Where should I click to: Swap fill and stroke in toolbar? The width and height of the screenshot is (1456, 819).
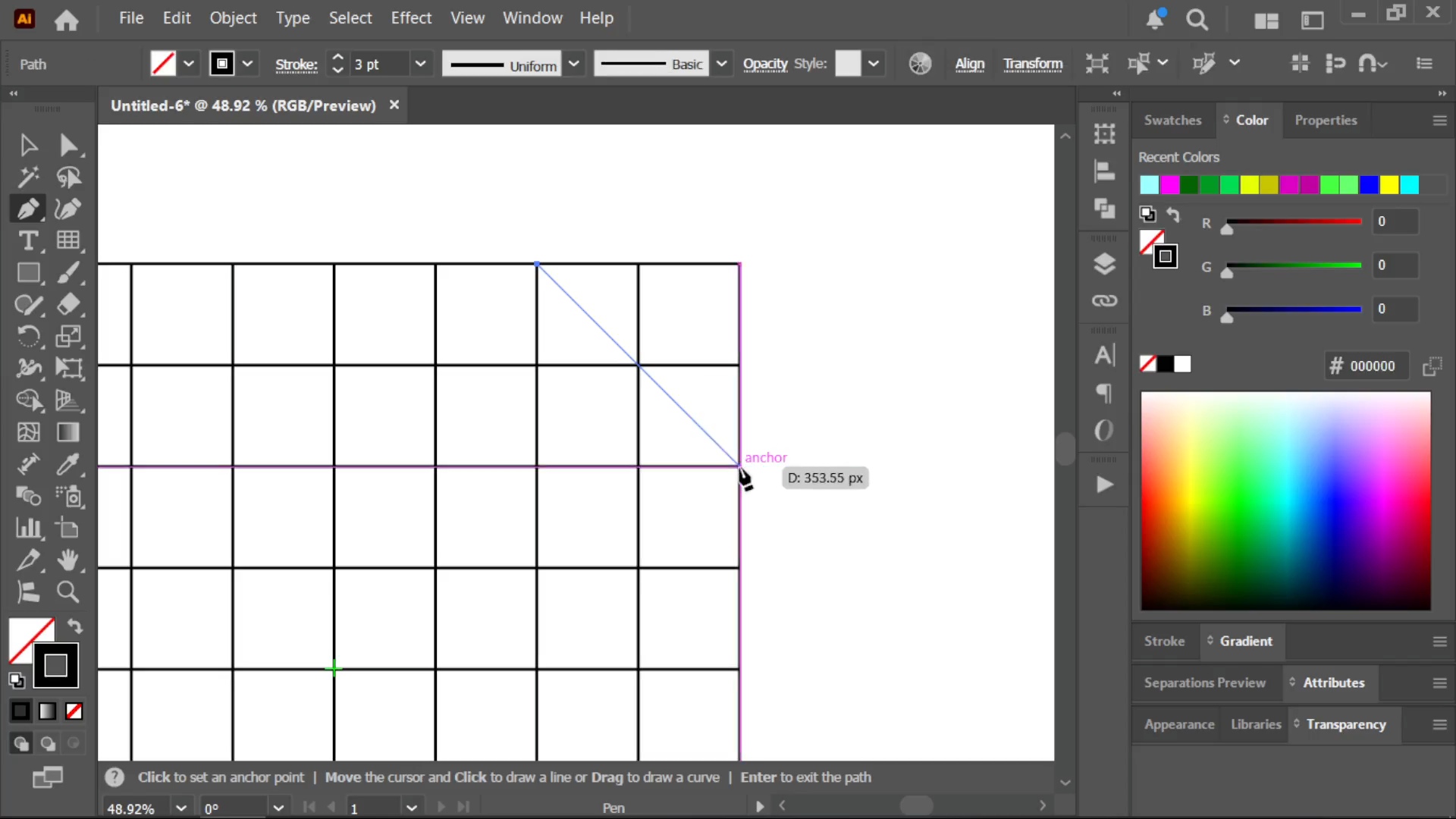coord(75,626)
